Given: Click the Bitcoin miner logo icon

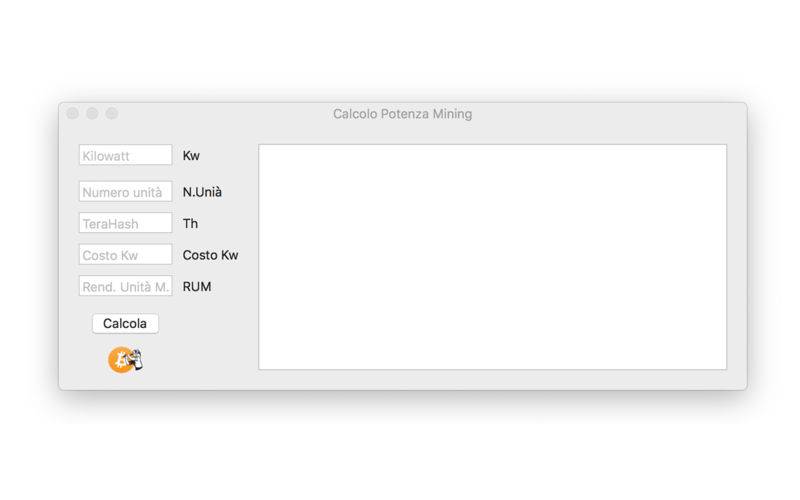Looking at the screenshot, I should 126,360.
